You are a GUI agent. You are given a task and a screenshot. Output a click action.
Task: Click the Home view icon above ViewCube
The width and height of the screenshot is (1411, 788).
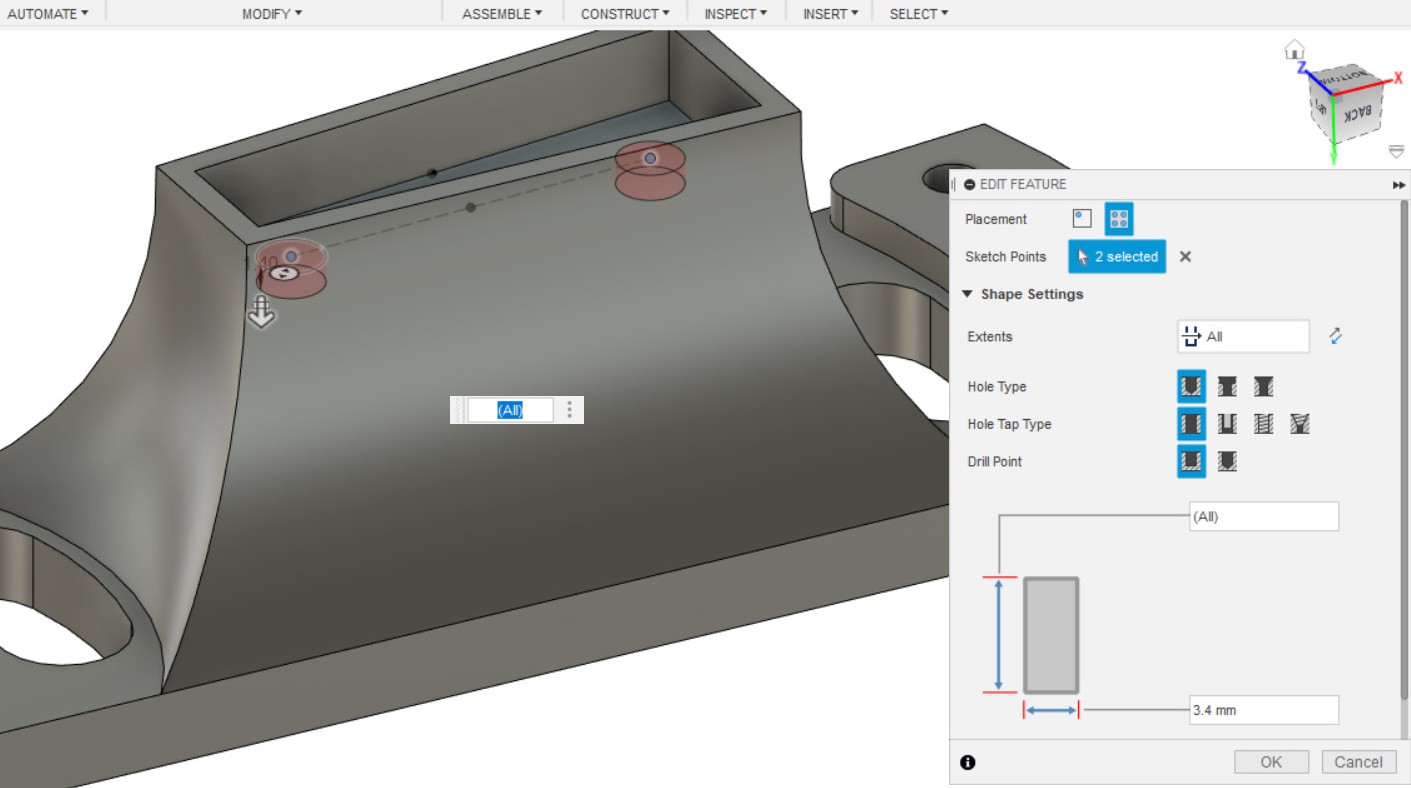(1294, 49)
